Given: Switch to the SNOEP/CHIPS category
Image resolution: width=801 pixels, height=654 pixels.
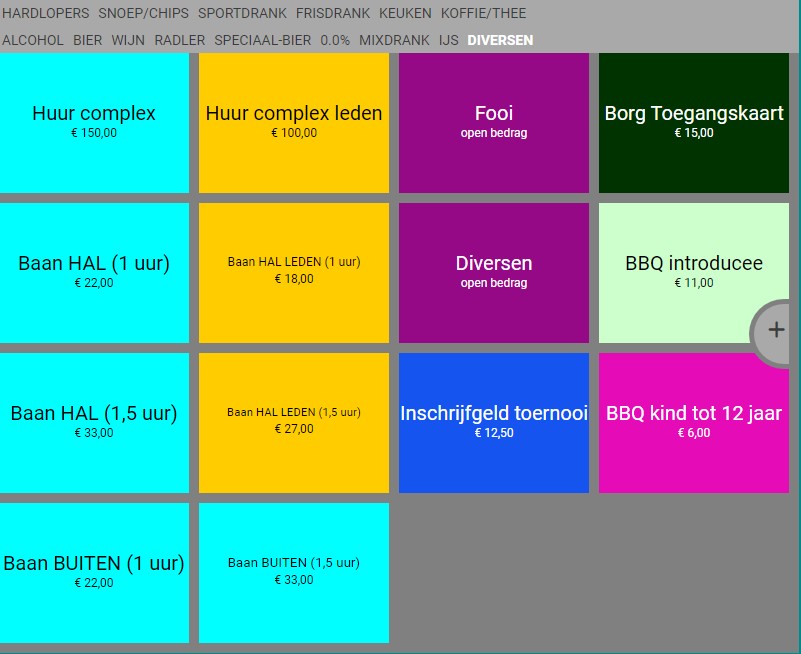Looking at the screenshot, I should (x=143, y=14).
